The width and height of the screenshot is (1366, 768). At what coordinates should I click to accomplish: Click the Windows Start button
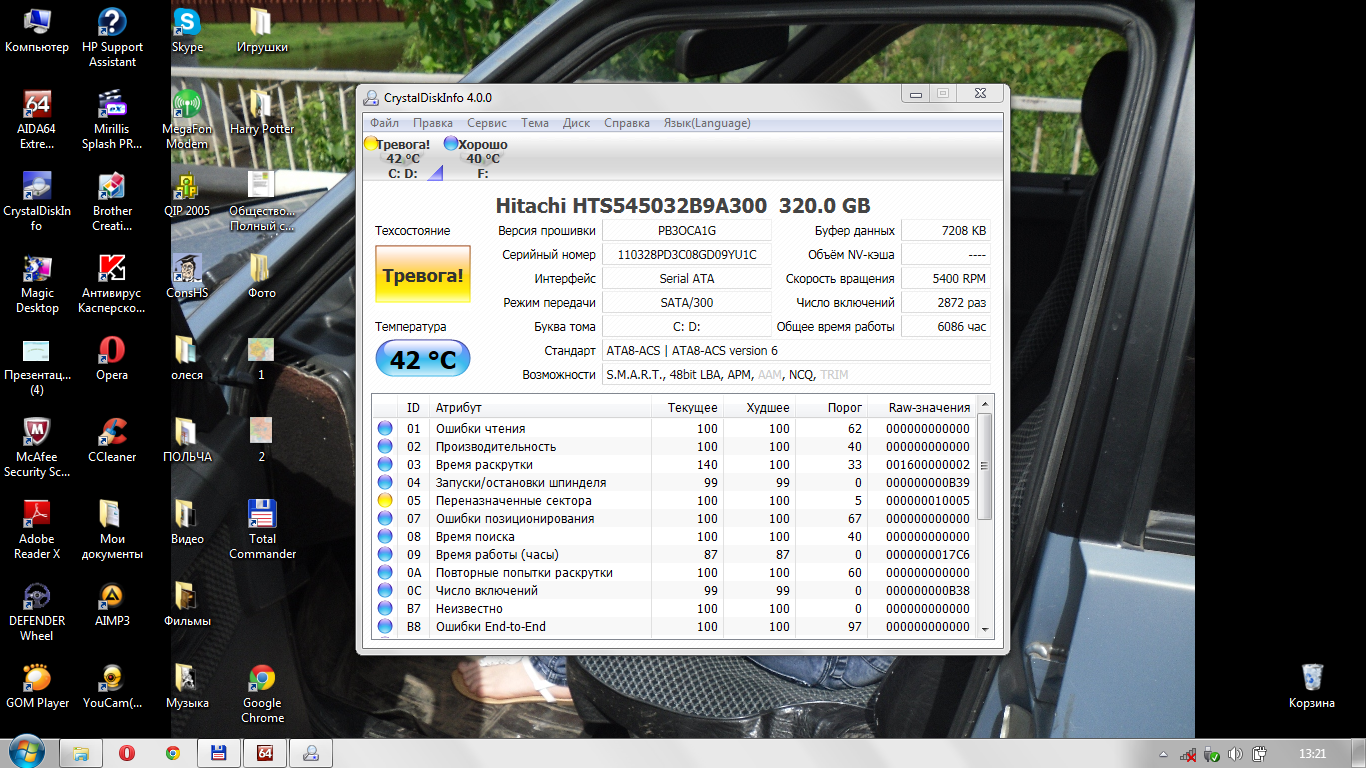tap(25, 752)
